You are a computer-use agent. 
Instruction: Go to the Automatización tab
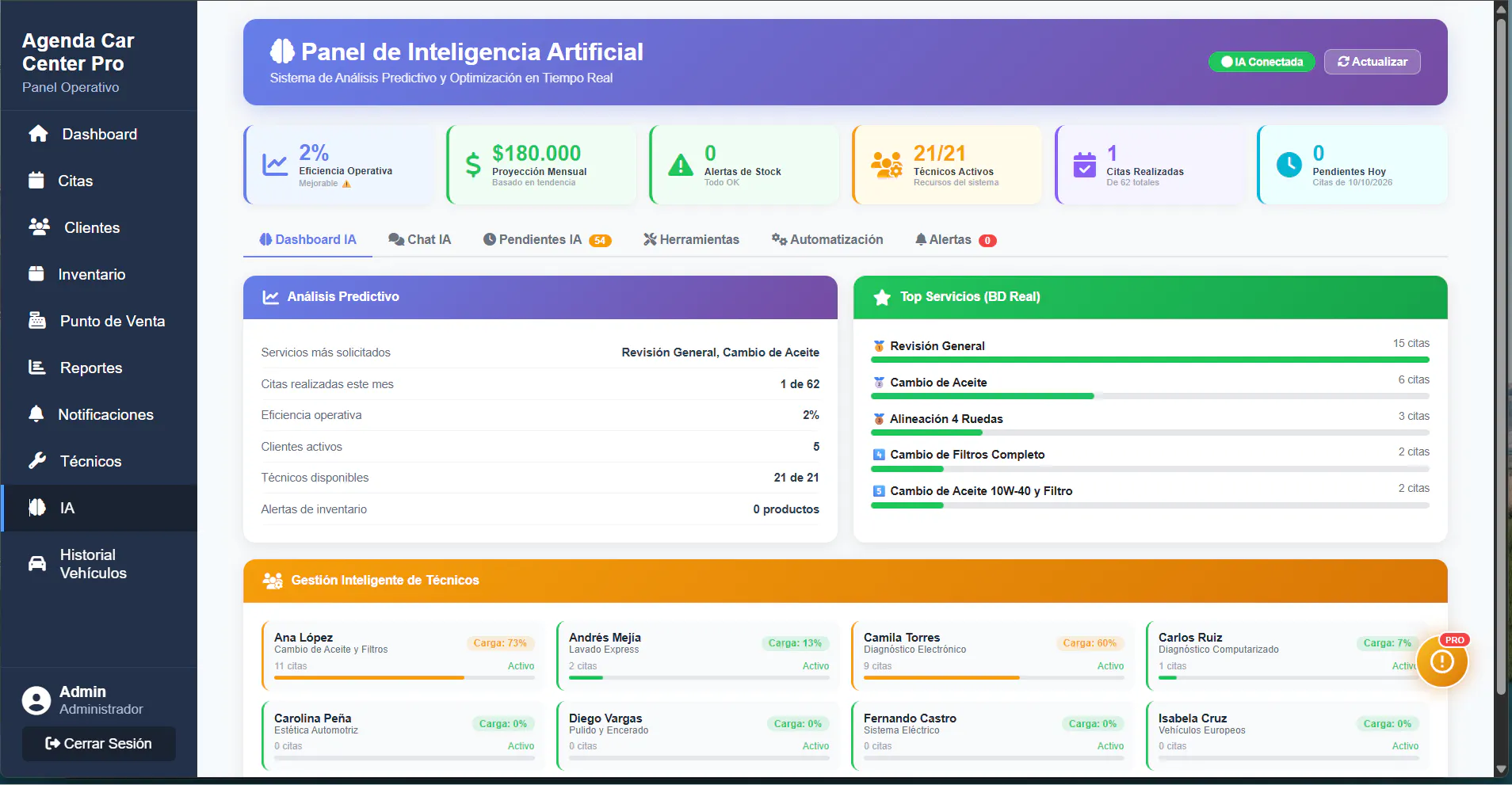pos(827,239)
